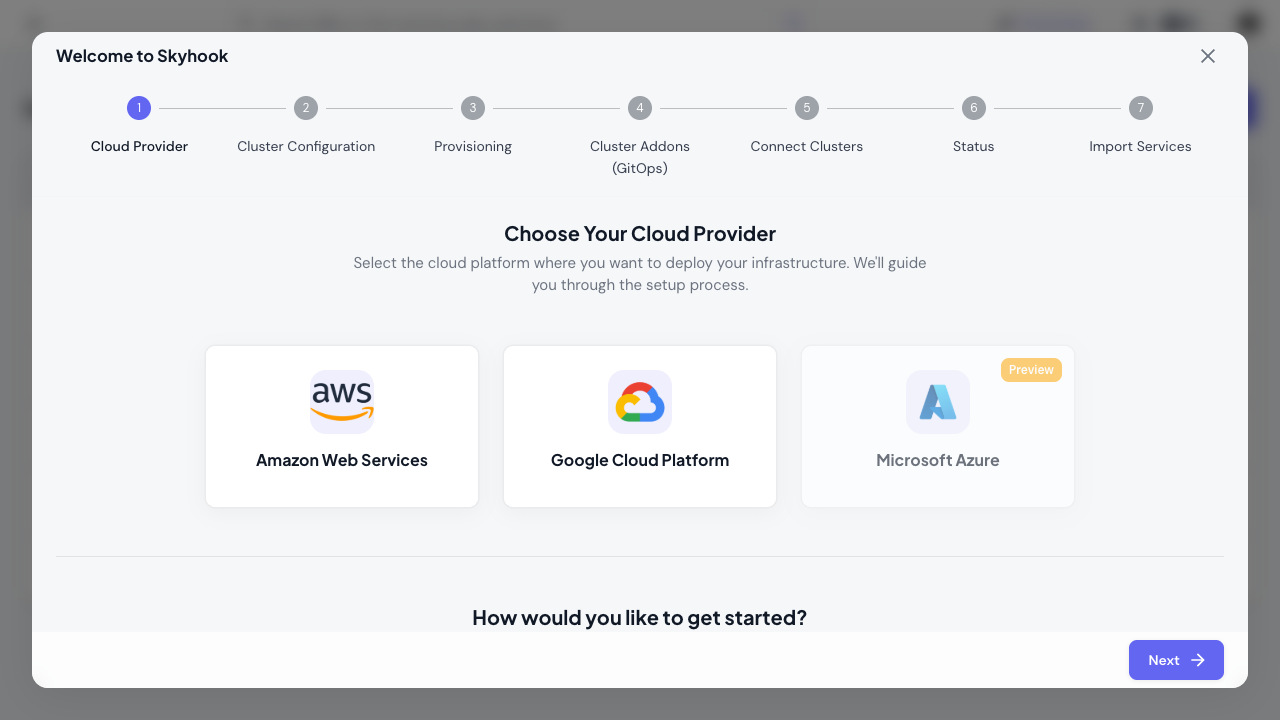This screenshot has width=1280, height=720.
Task: Click the Cloud Provider step label
Action: [x=139, y=146]
